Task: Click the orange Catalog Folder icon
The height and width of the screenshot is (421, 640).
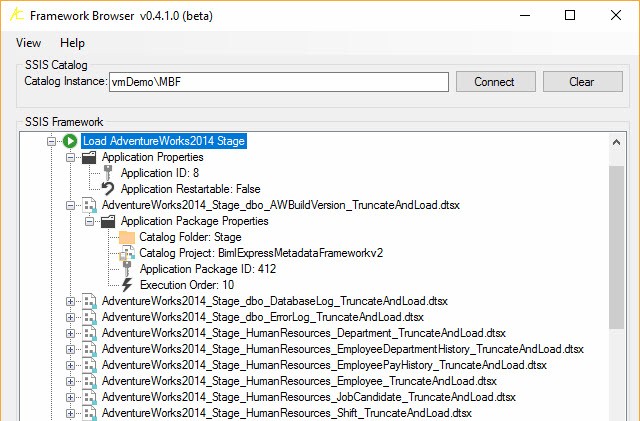Action: (127, 237)
